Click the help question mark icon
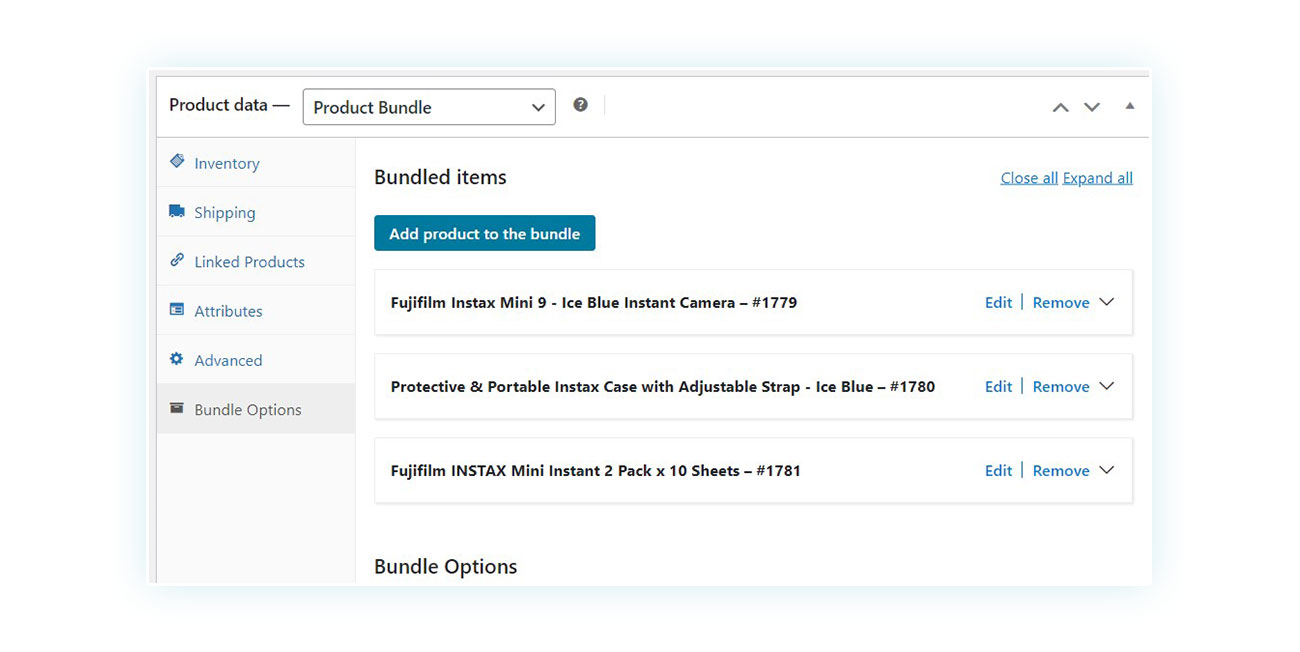The width and height of the screenshot is (1300, 652). coord(580,105)
